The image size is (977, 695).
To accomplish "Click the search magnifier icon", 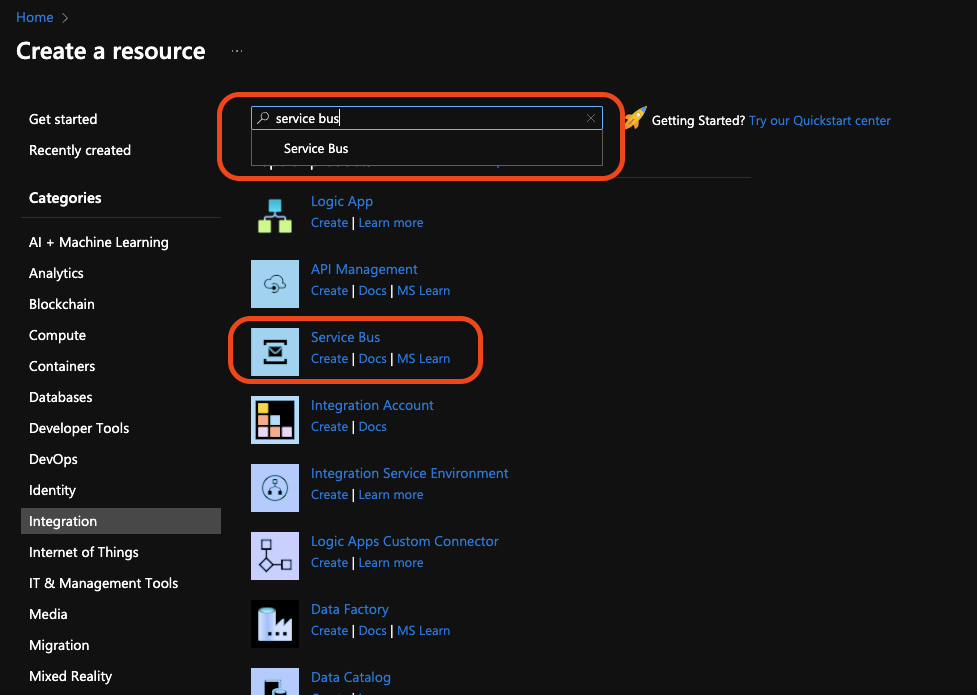I will (264, 118).
